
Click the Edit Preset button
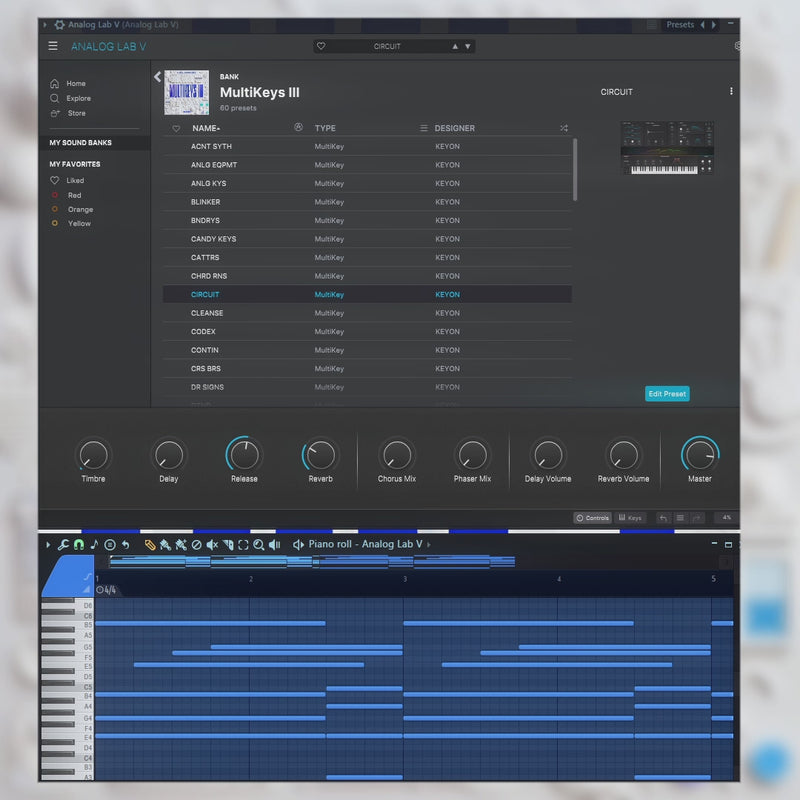pyautogui.click(x=666, y=394)
